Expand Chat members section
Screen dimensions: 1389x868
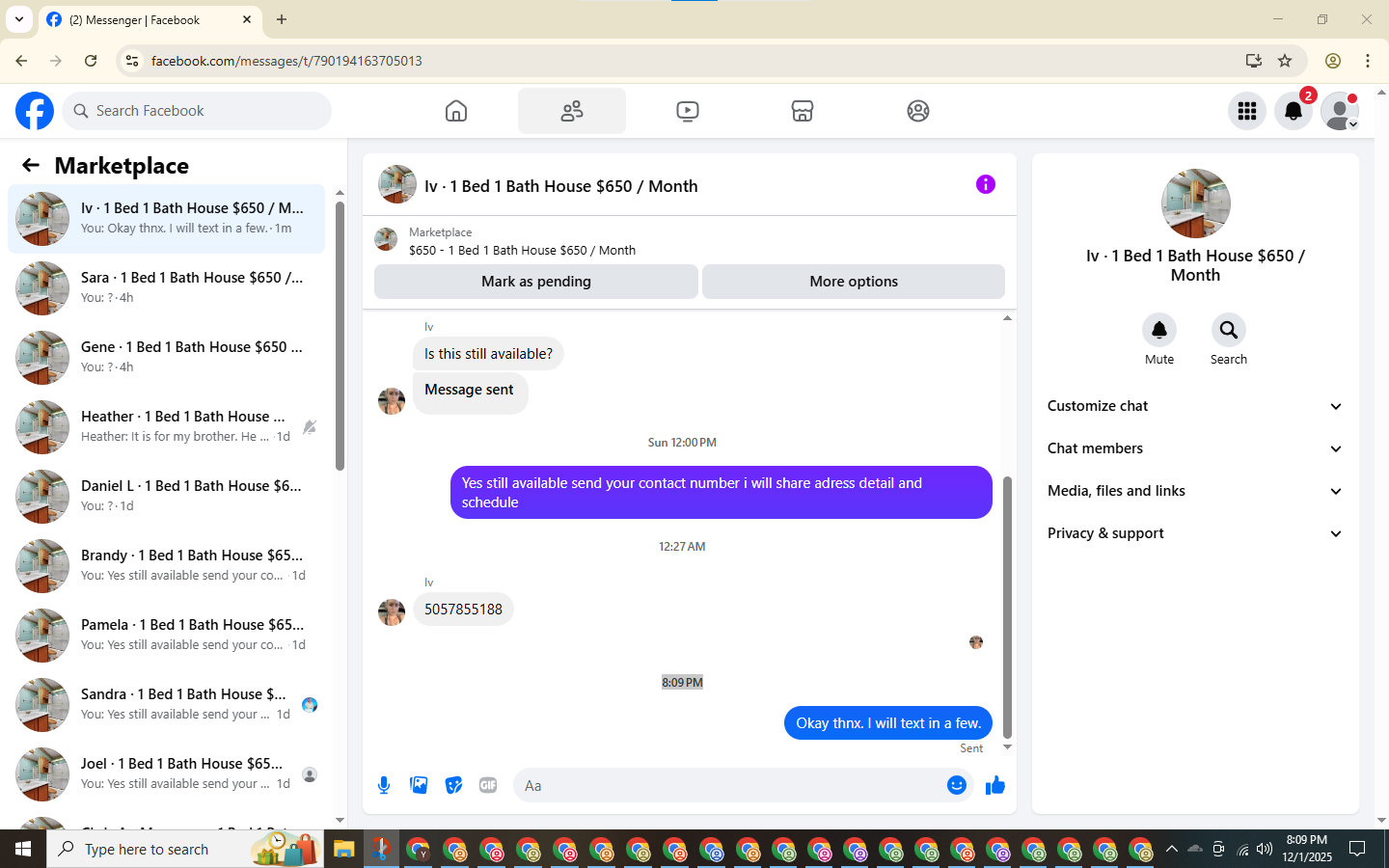click(x=1195, y=448)
